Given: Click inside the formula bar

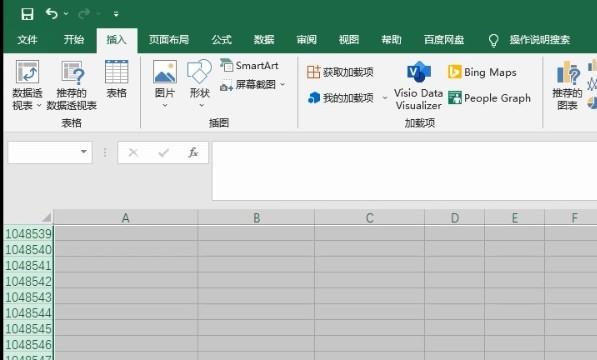Looking at the screenshot, I should click(x=404, y=171).
